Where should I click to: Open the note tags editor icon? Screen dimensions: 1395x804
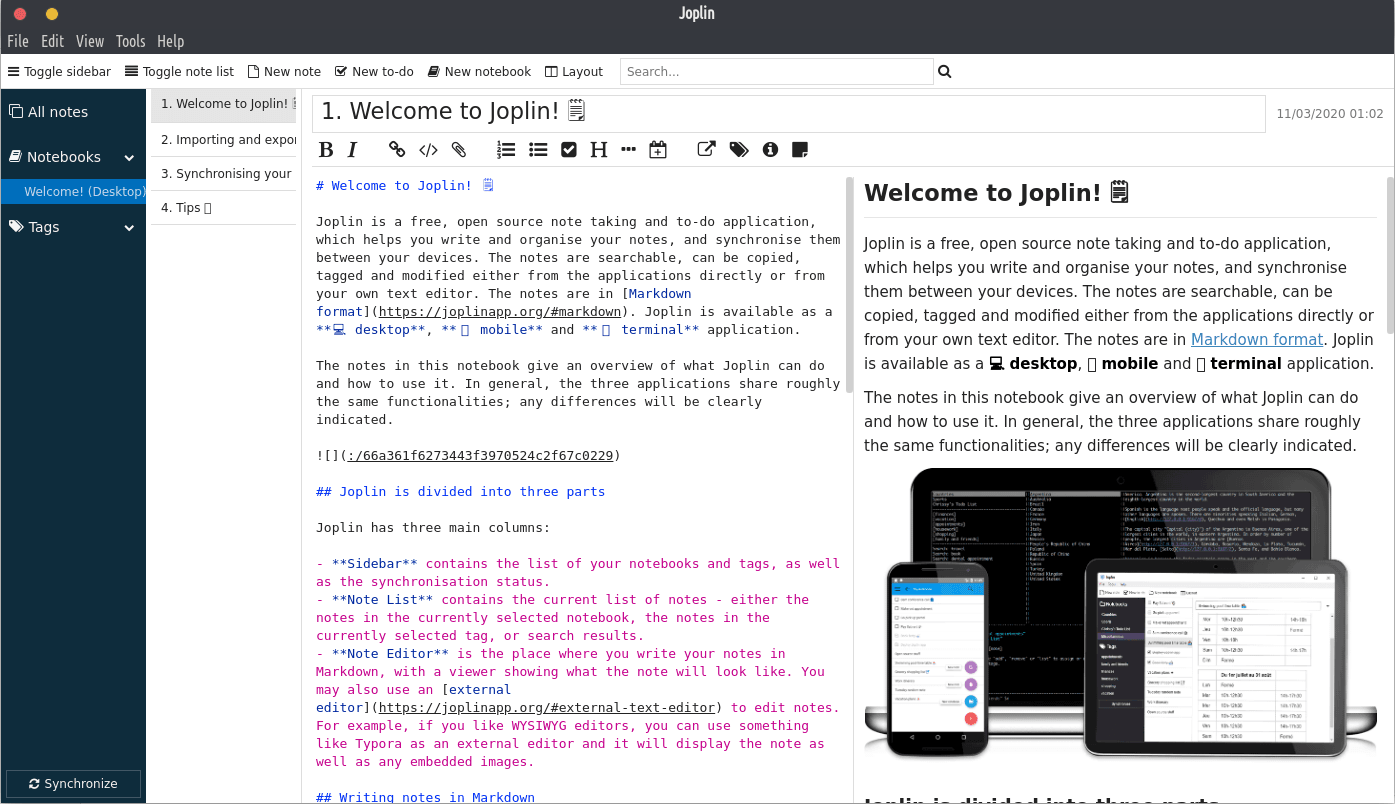pyautogui.click(x=739, y=150)
